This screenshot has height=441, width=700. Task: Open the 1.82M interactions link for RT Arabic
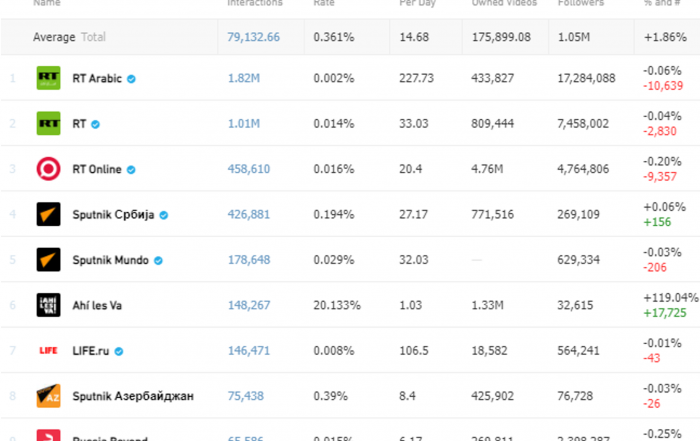244,79
